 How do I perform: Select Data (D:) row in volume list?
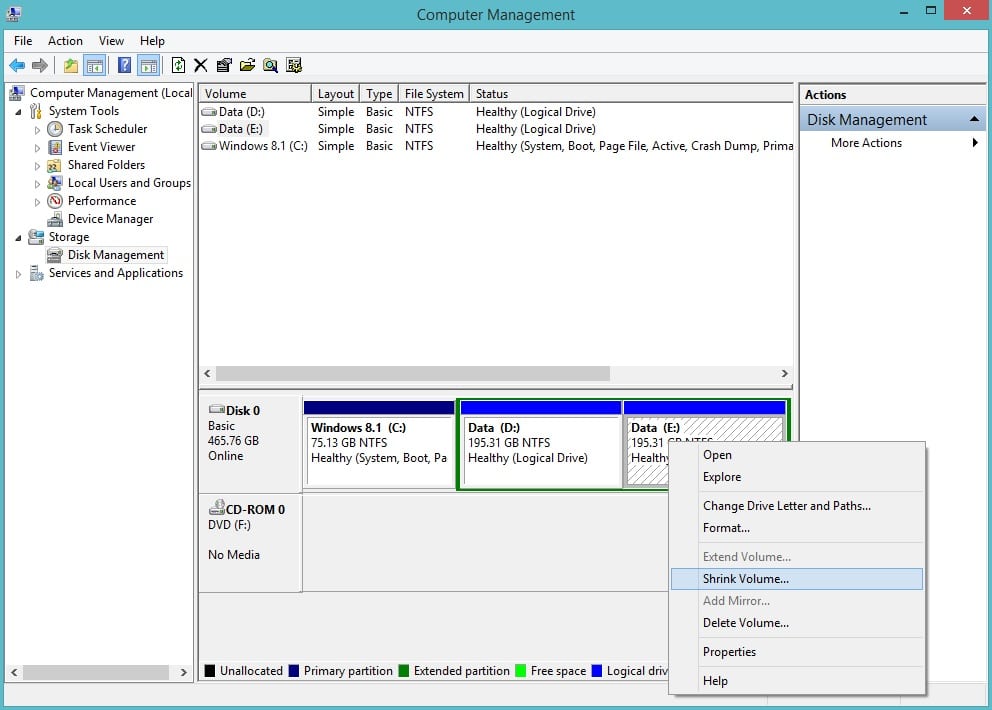click(x=496, y=112)
